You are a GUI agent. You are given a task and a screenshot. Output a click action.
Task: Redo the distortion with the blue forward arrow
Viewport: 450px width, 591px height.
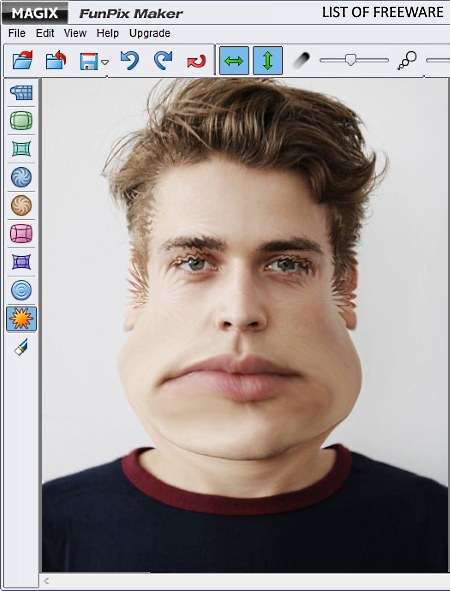click(x=163, y=60)
